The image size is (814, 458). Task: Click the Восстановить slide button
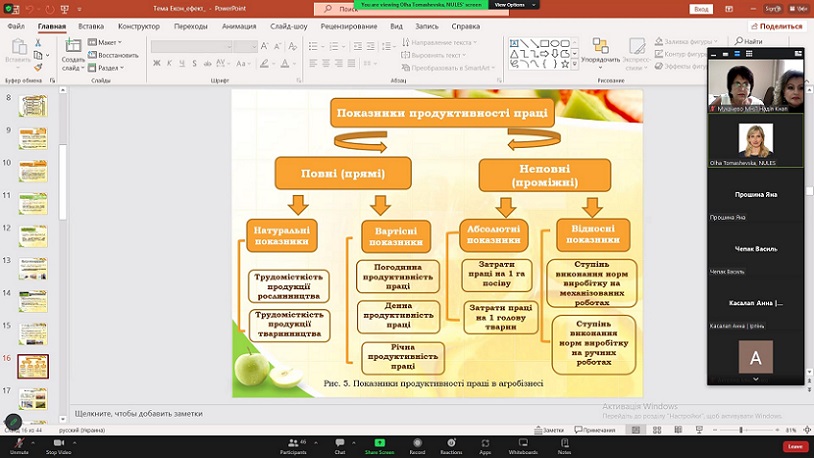coord(113,55)
